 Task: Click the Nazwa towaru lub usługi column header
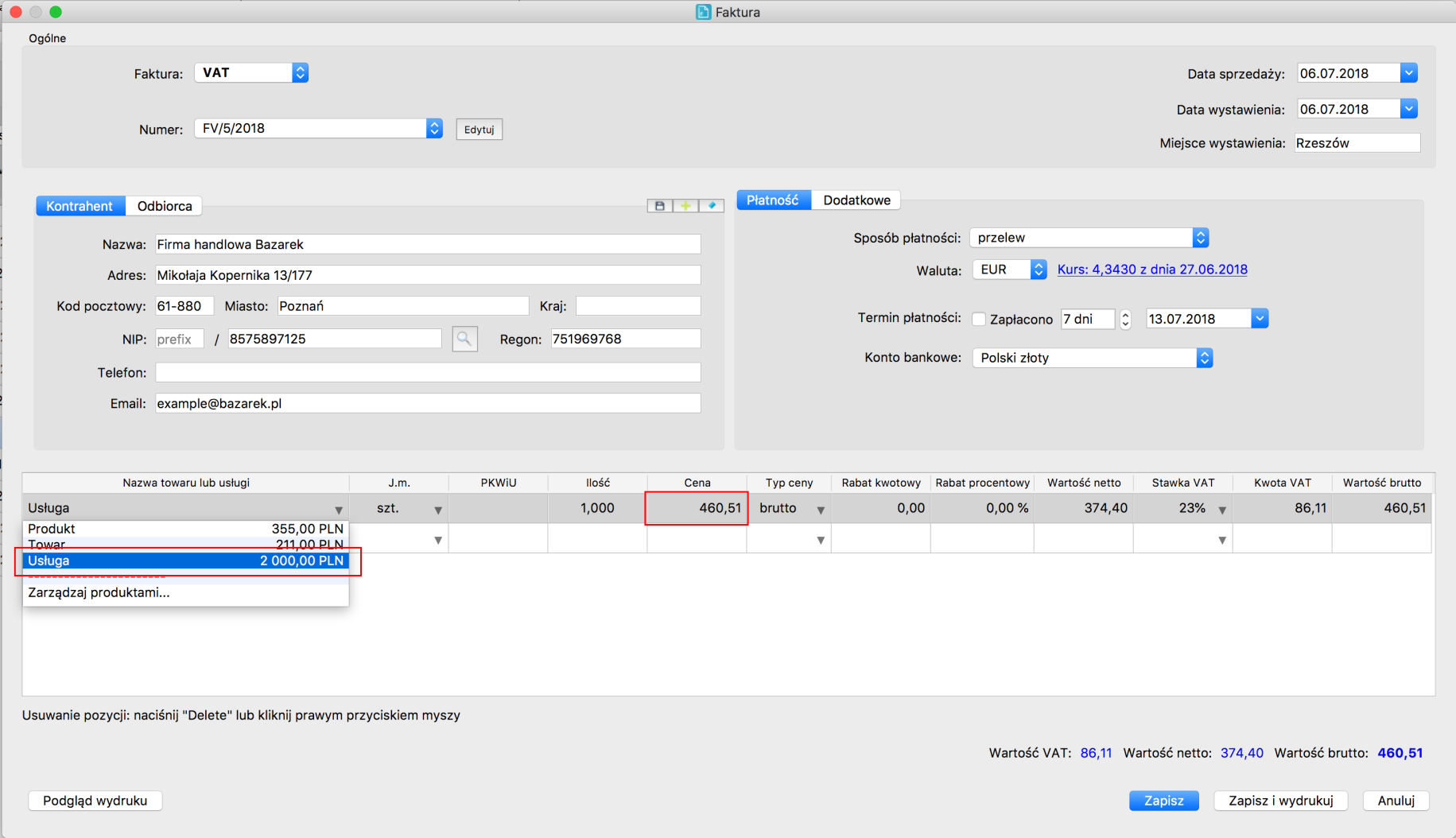[x=186, y=483]
